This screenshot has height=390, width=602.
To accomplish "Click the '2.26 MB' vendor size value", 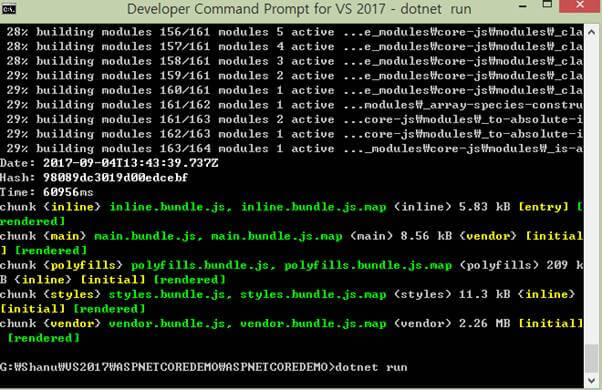I will pos(485,324).
